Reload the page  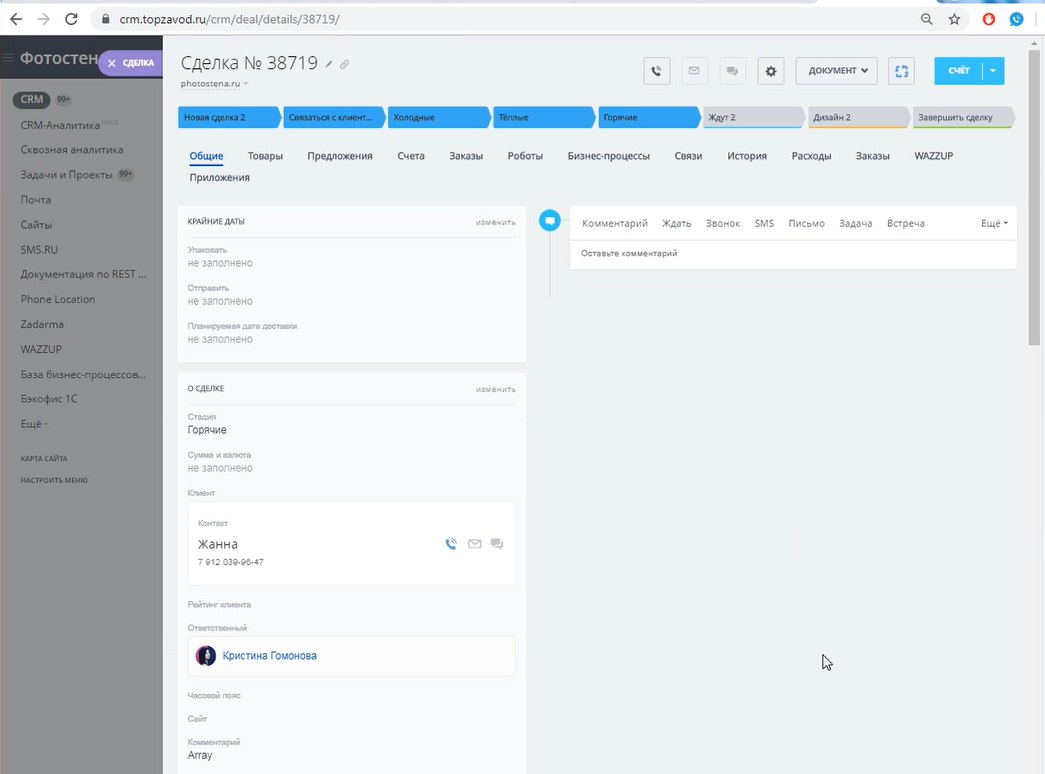click(x=71, y=19)
